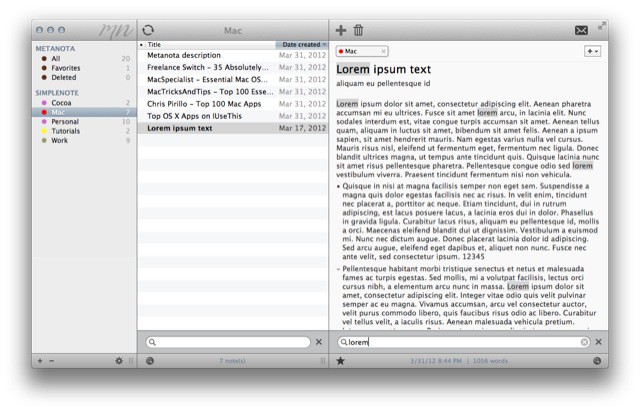Click the Mac tag chip

point(362,51)
